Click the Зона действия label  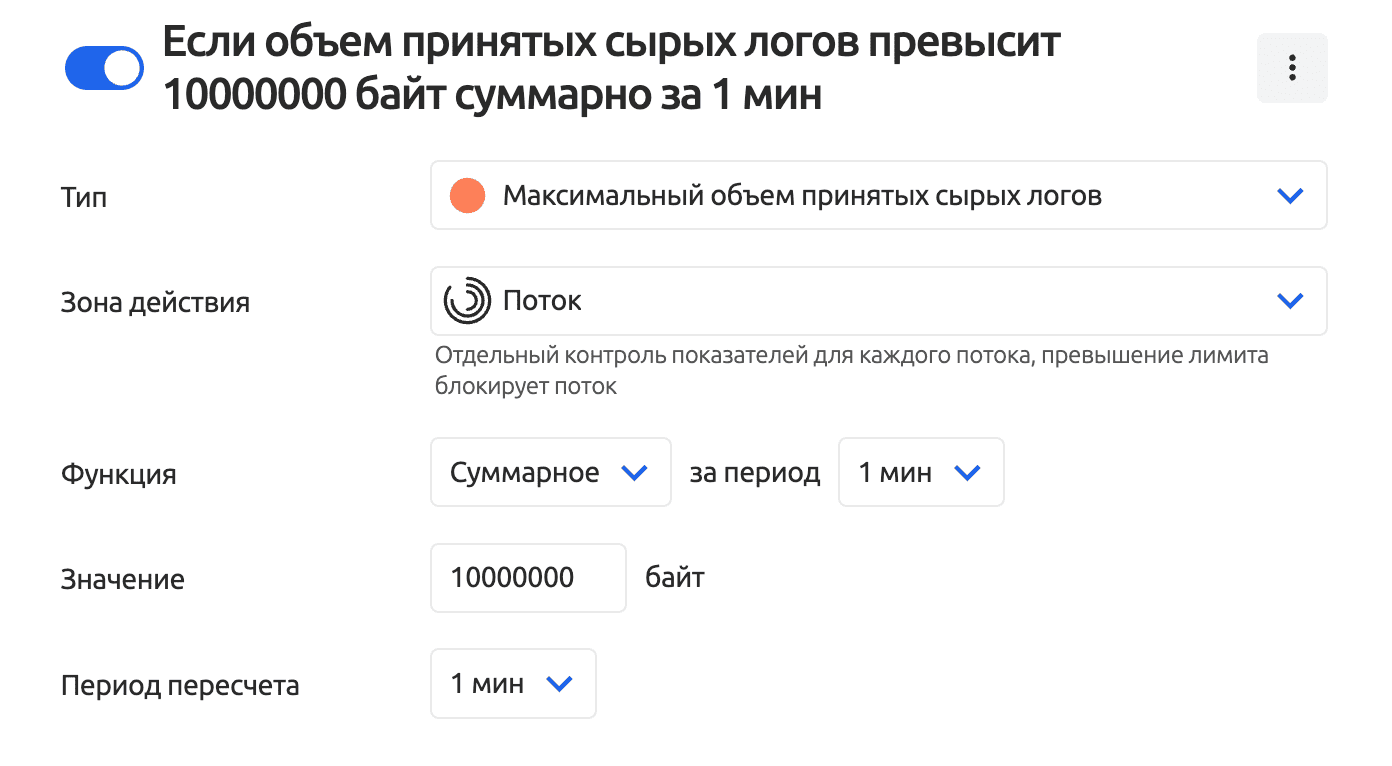click(155, 302)
